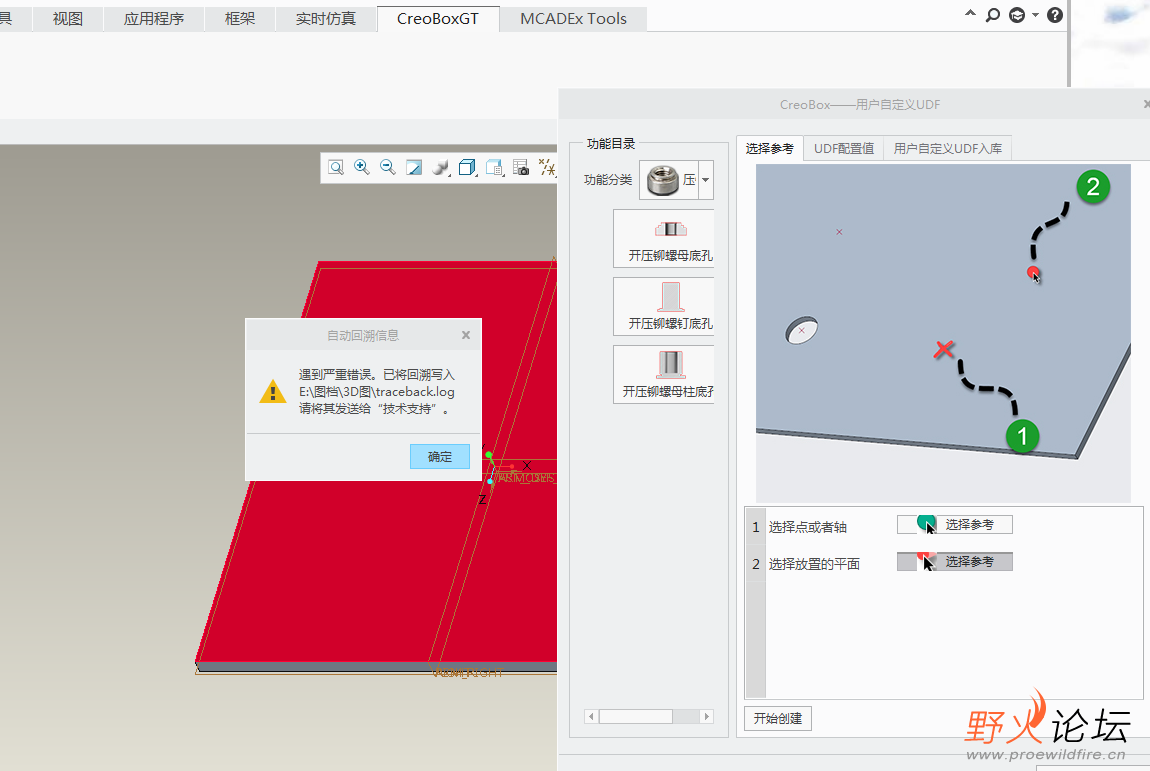The height and width of the screenshot is (771, 1150).
Task: Open dropdown arrow next to learning connector icon
Action: click(1035, 15)
